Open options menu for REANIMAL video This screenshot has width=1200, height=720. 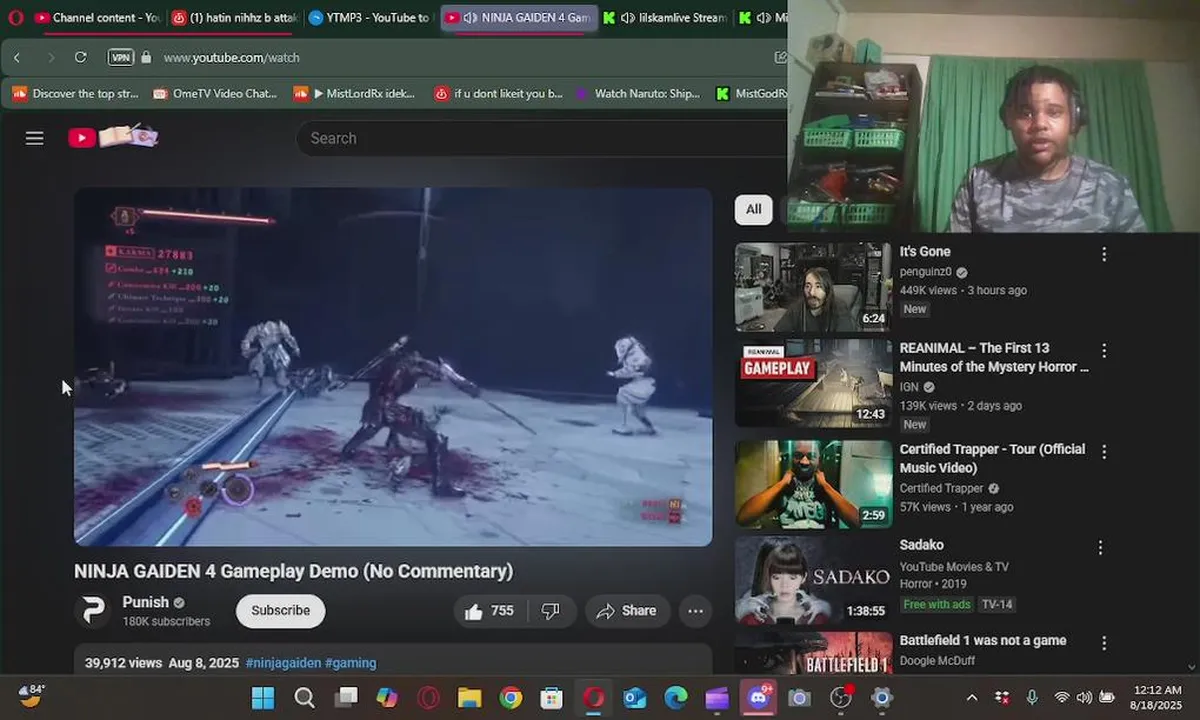click(1104, 351)
